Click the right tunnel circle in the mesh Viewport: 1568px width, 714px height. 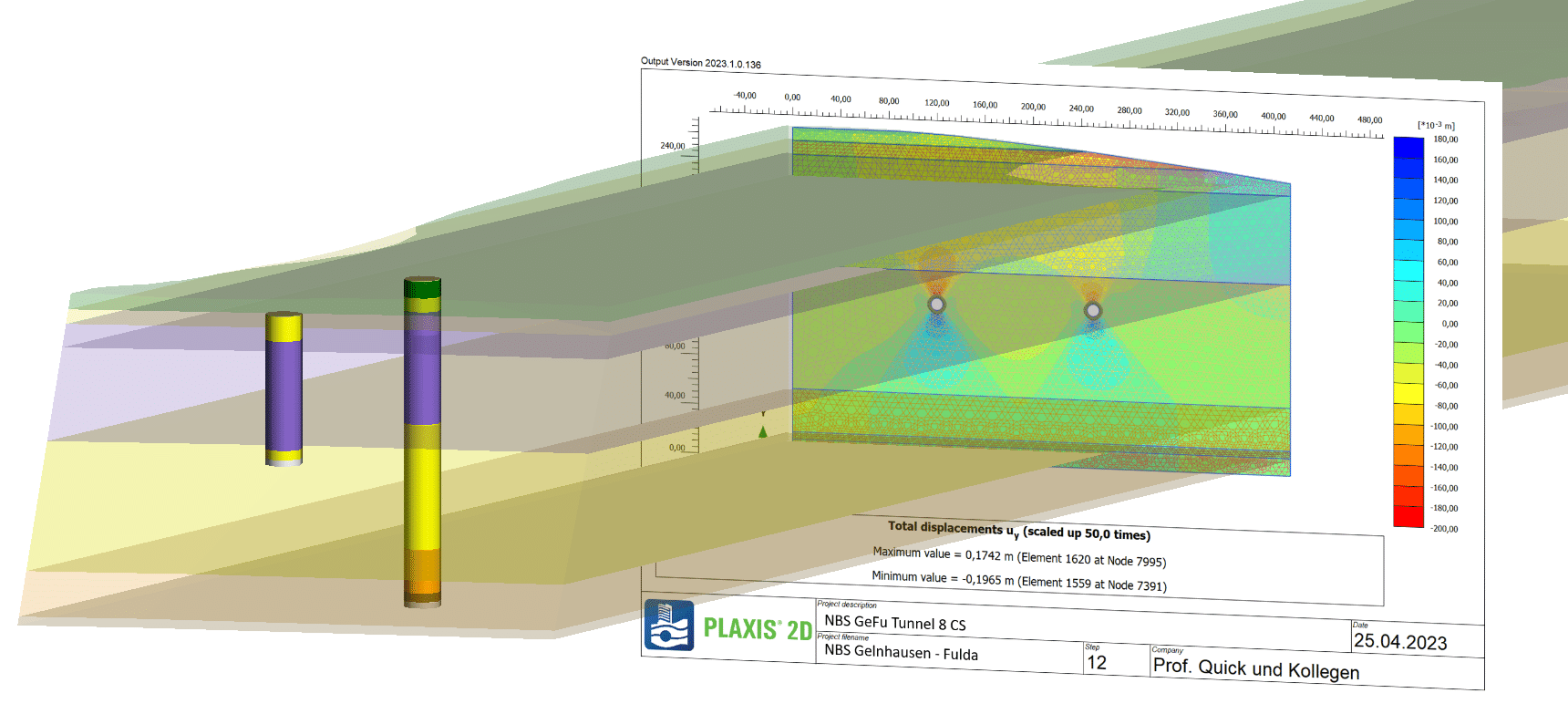pyautogui.click(x=1092, y=311)
